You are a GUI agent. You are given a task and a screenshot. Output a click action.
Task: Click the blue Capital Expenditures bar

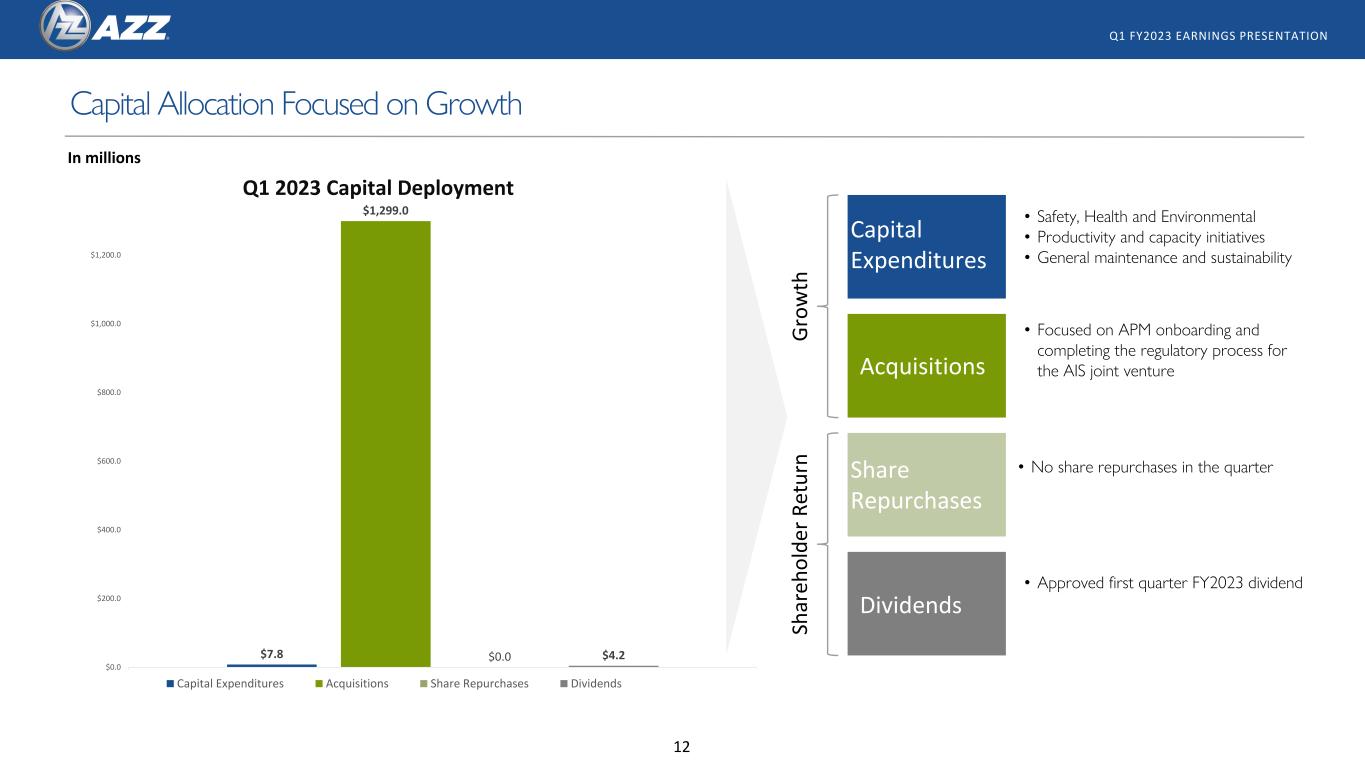click(272, 665)
